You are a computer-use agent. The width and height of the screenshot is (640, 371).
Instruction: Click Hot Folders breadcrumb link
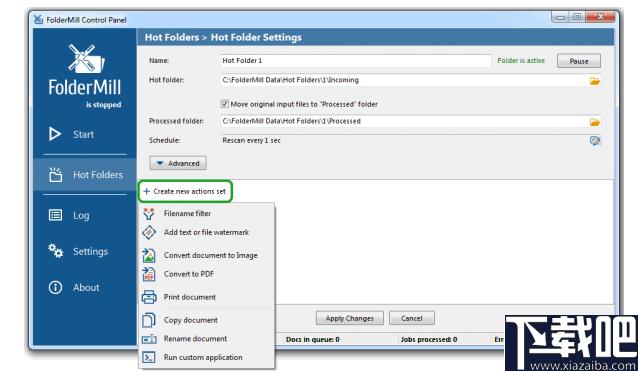[x=172, y=37]
